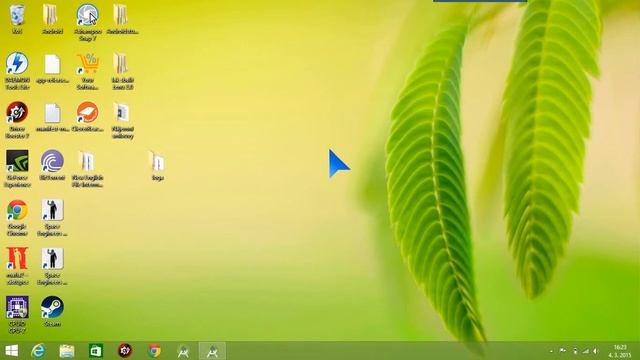Open Driver Booster from the taskbar
This screenshot has width=640, height=360.
(x=125, y=351)
